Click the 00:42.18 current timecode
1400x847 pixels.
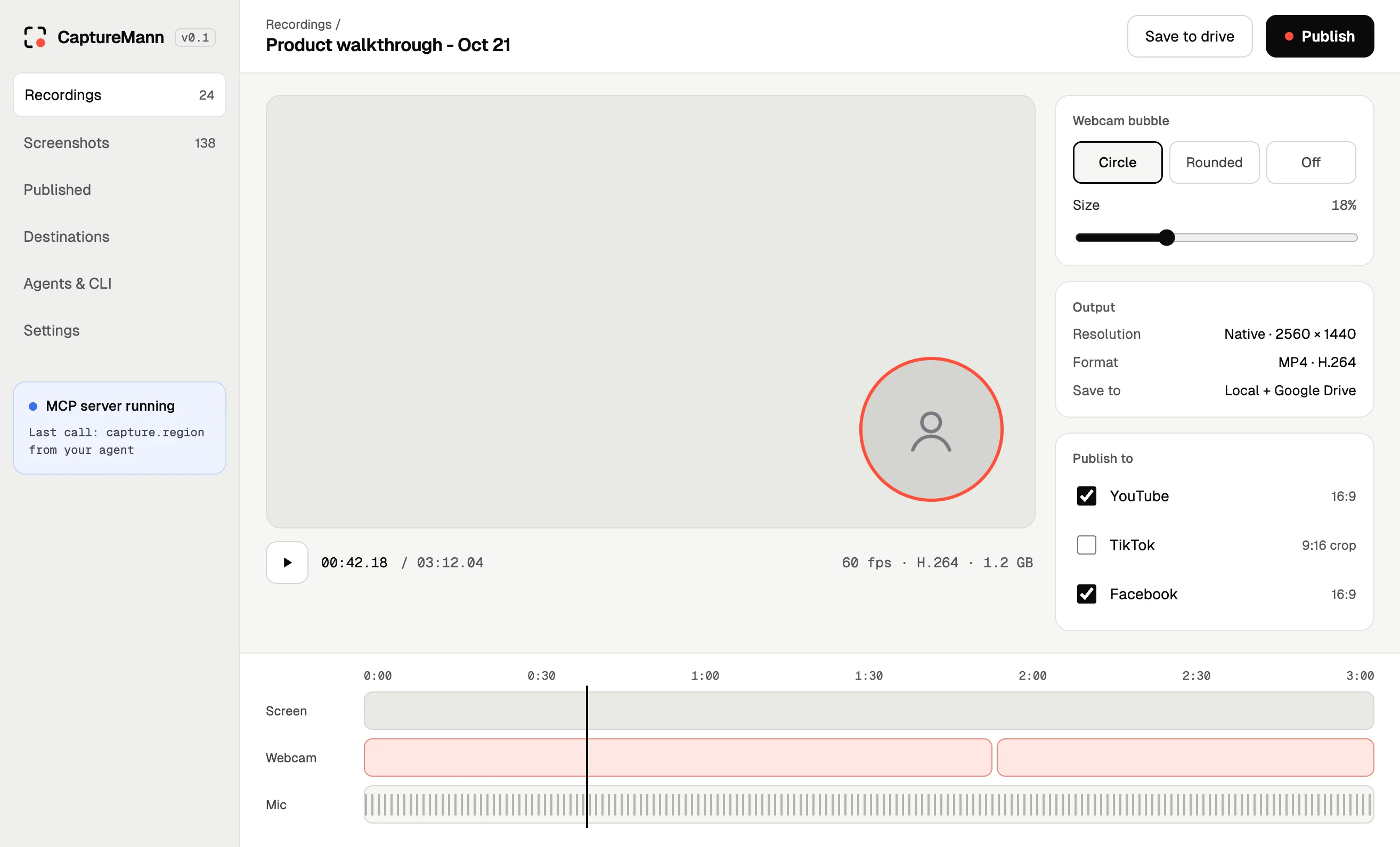coord(354,563)
